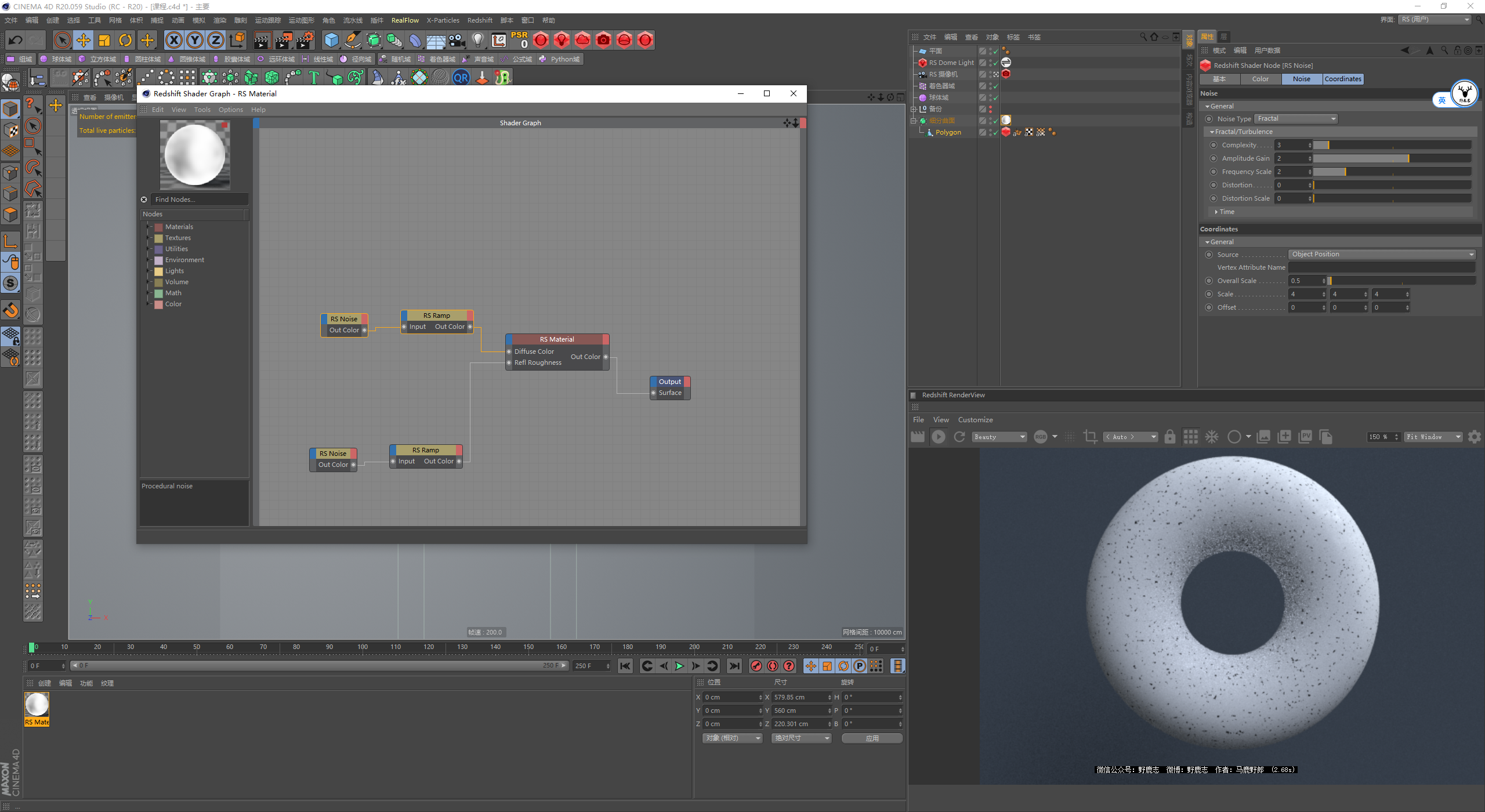Toggle RS Dome Light visibility checkmark
Image resolution: width=1485 pixels, height=812 pixels.
point(996,63)
